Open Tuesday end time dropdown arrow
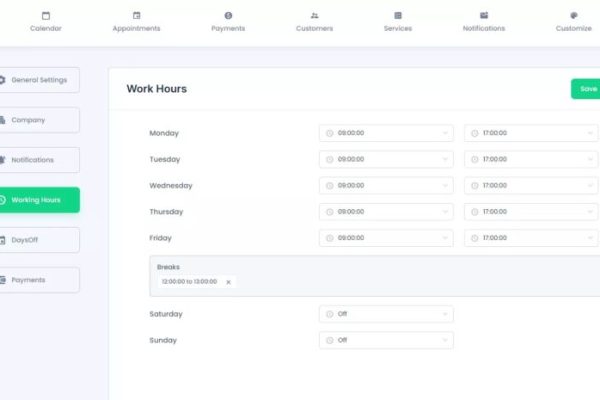This screenshot has height=400, width=600. [x=590, y=159]
